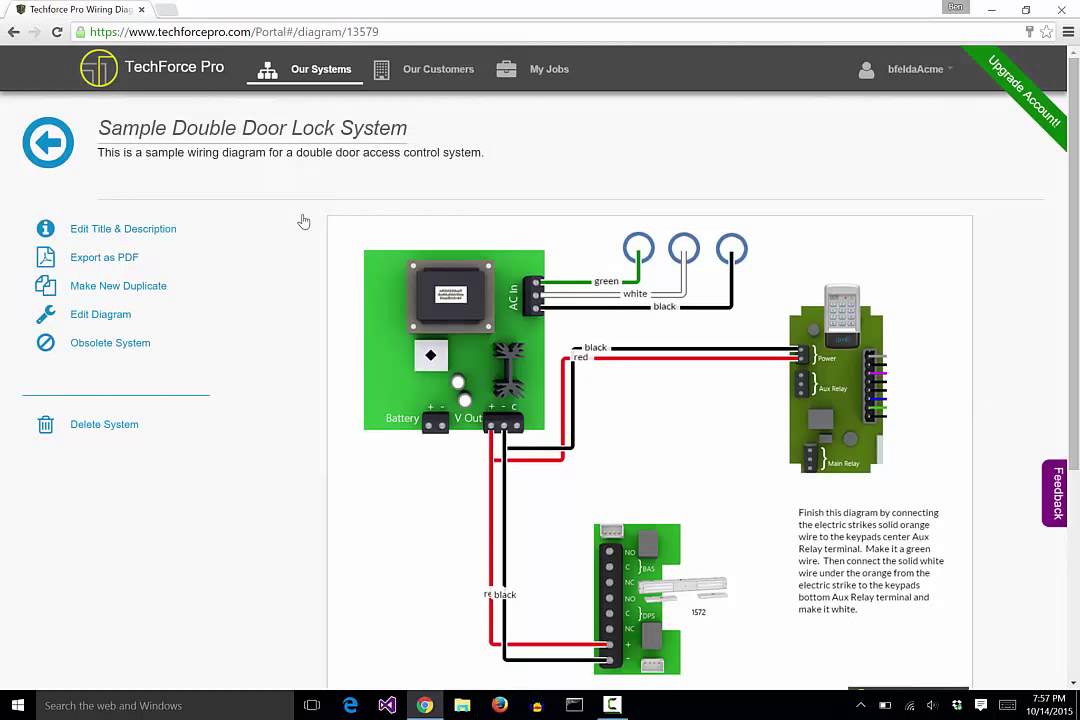Click the browser back arrow

coord(14,32)
